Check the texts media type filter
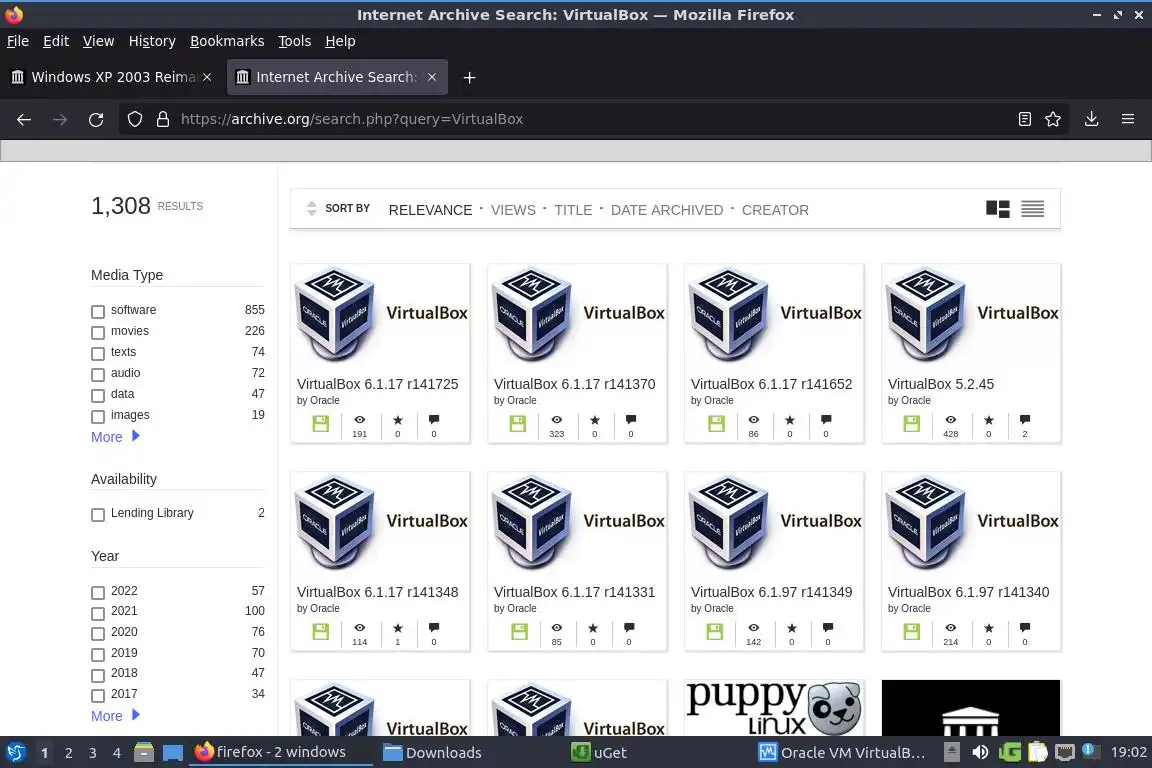The width and height of the screenshot is (1152, 768). point(98,354)
